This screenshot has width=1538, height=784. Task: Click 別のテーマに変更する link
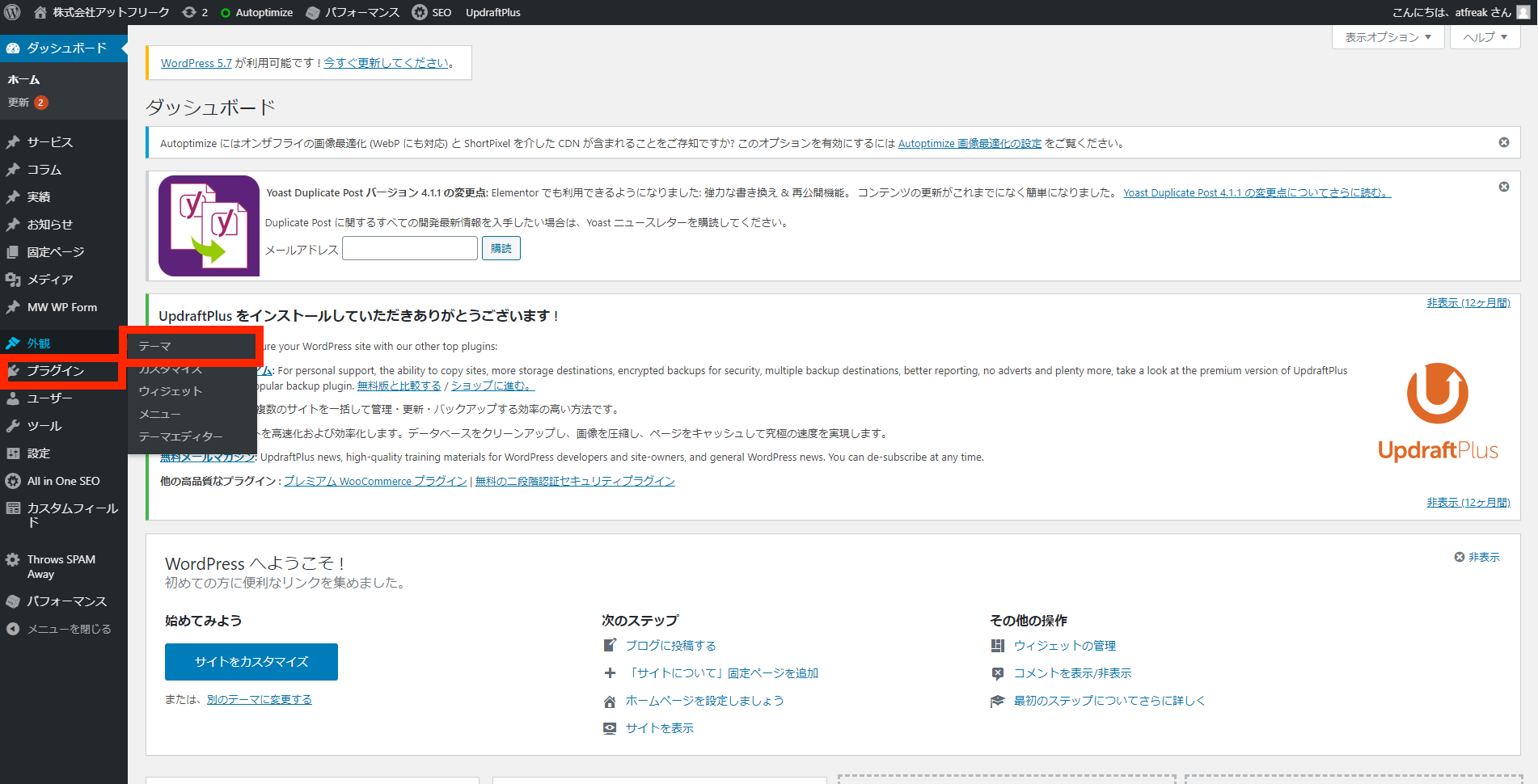(x=259, y=699)
